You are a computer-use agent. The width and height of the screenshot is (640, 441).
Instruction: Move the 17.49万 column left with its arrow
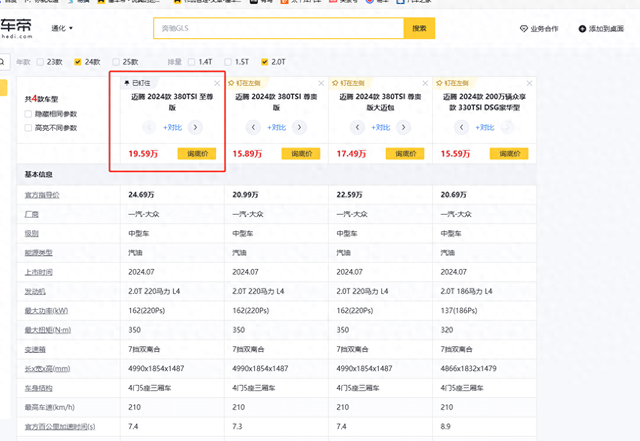pyautogui.click(x=357, y=127)
